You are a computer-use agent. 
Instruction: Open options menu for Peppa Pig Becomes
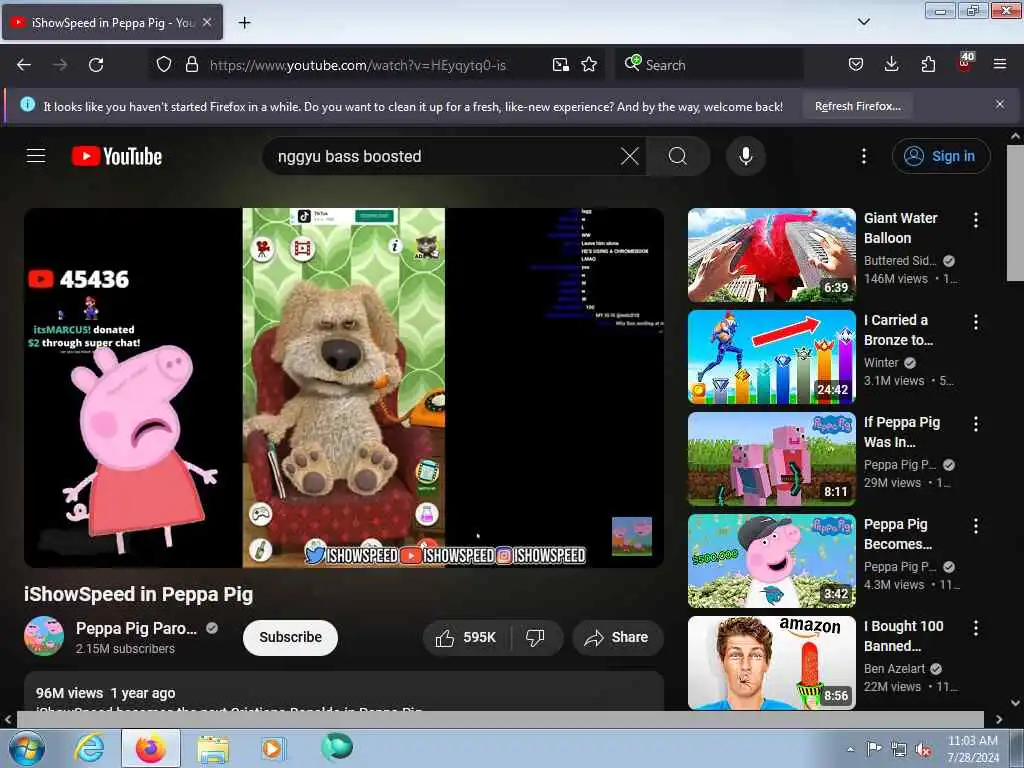tap(976, 526)
